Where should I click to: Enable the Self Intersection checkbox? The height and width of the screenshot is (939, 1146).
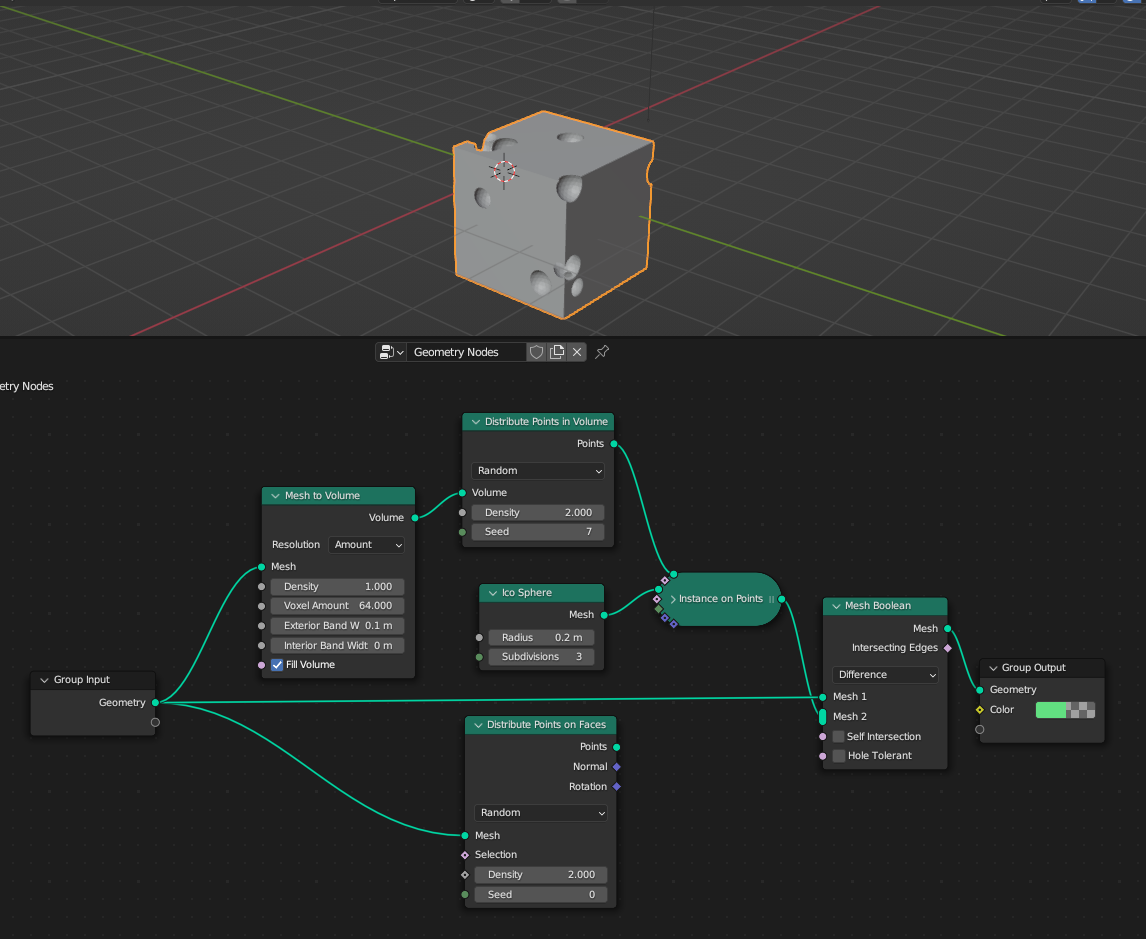(x=839, y=737)
